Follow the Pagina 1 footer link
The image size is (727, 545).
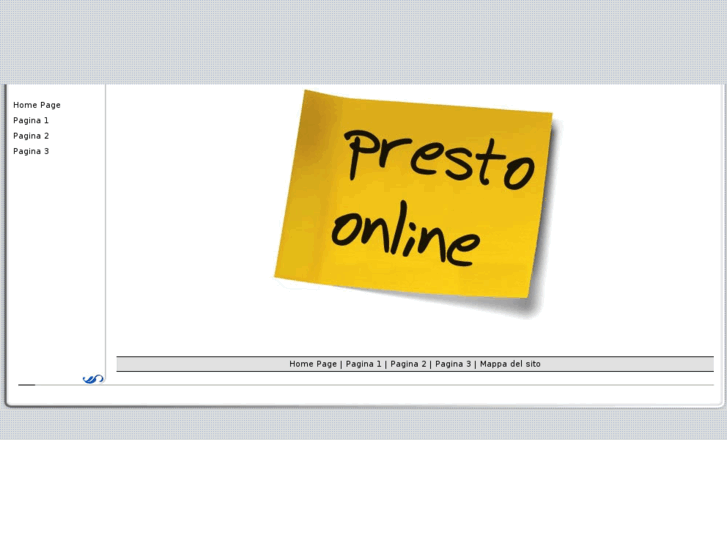coord(363,364)
